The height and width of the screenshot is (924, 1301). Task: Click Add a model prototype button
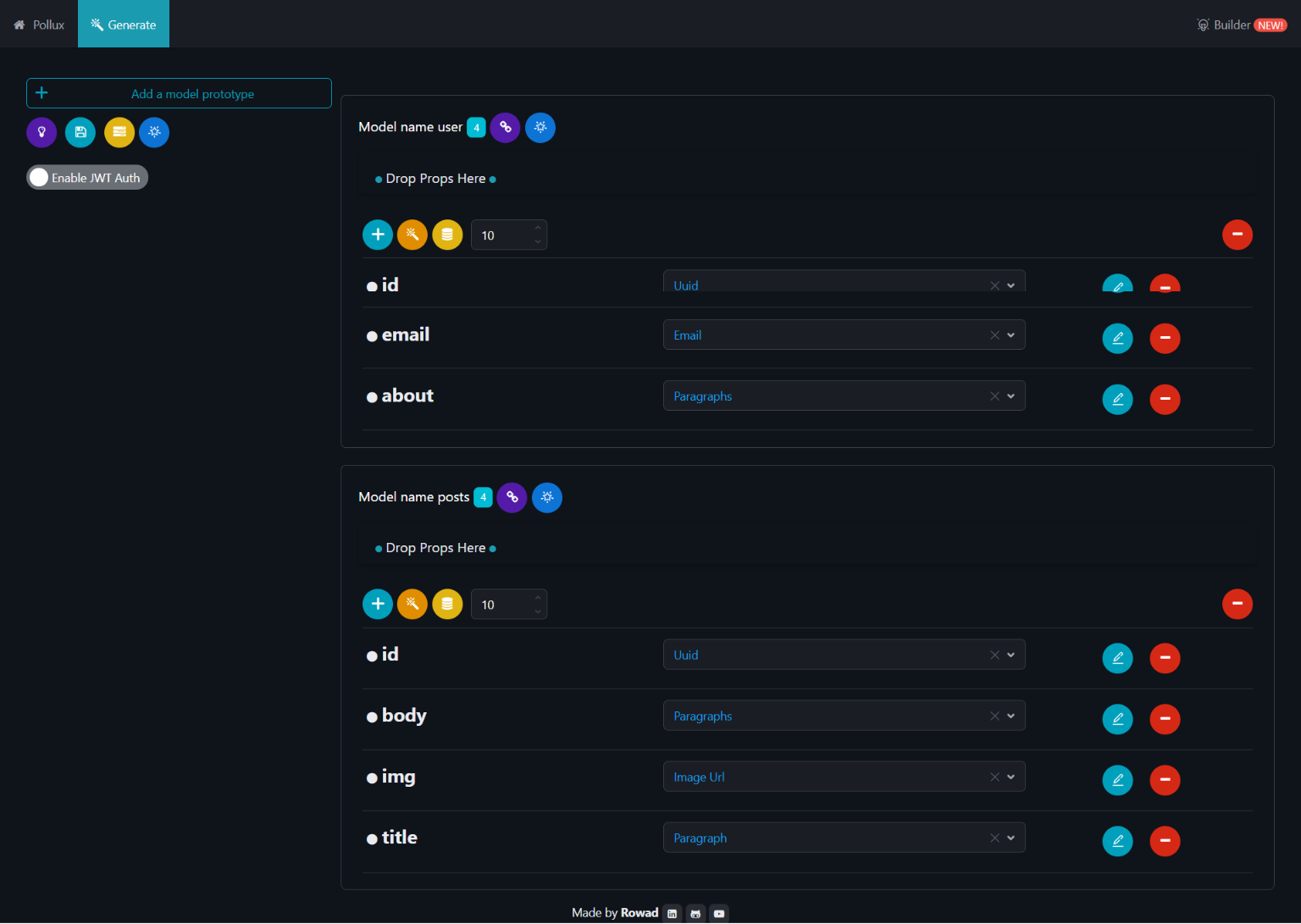179,93
